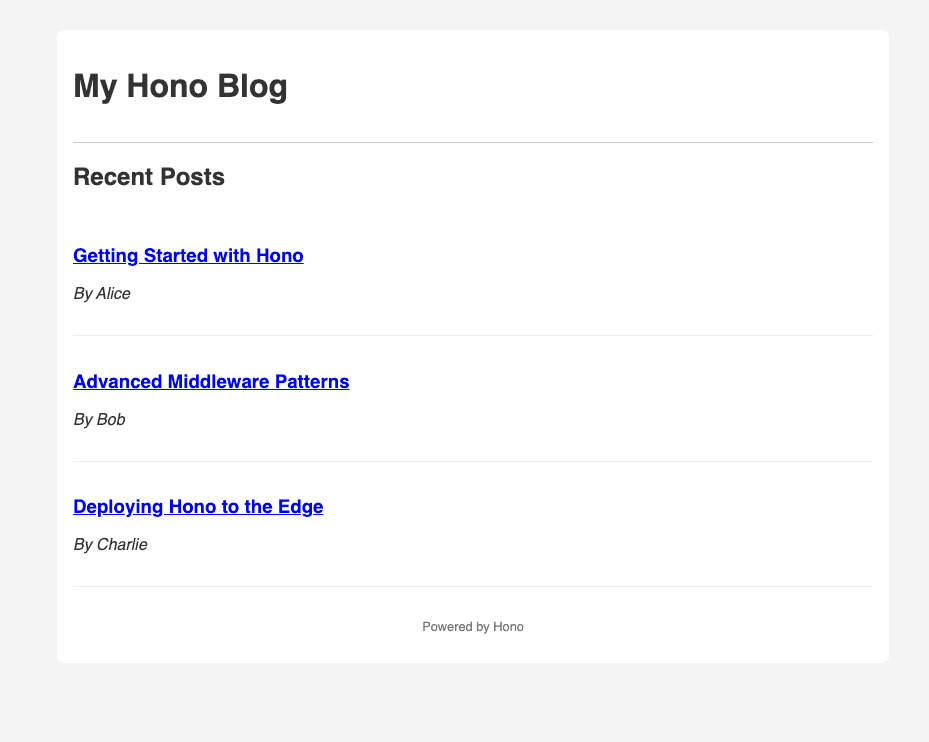
Task: Open the "Getting Started with Hono" post
Action: [188, 256]
